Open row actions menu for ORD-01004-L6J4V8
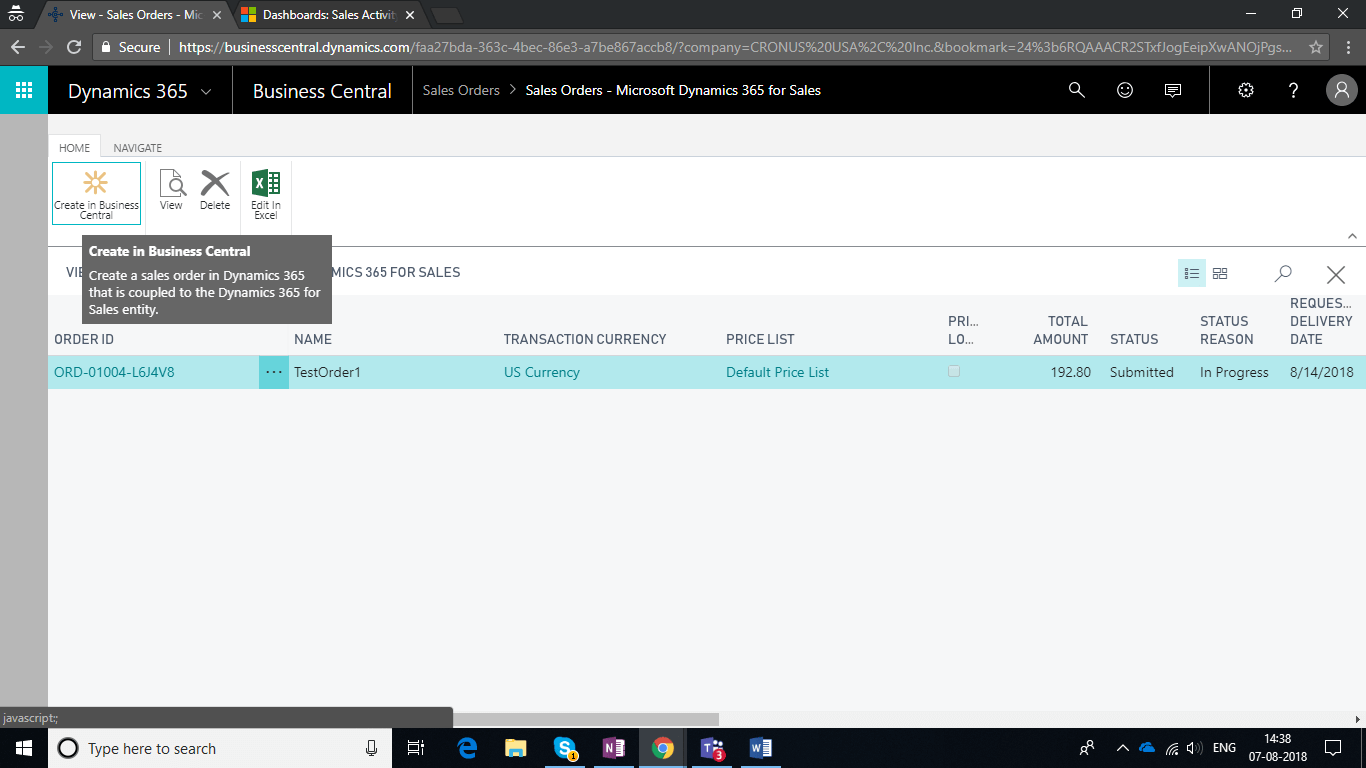Viewport: 1366px width, 768px height. (274, 372)
